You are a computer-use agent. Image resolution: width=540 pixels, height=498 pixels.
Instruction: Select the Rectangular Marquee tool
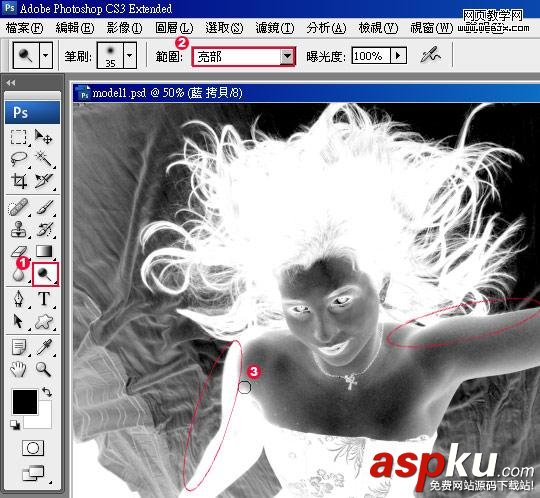click(x=19, y=137)
